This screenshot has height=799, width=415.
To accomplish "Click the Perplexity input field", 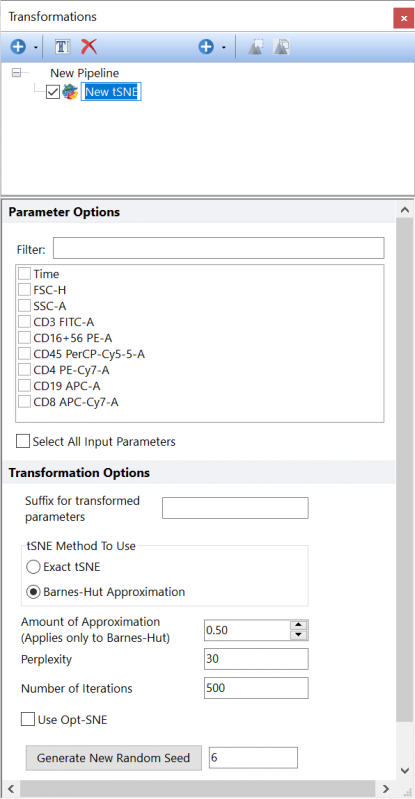I will tap(256, 659).
